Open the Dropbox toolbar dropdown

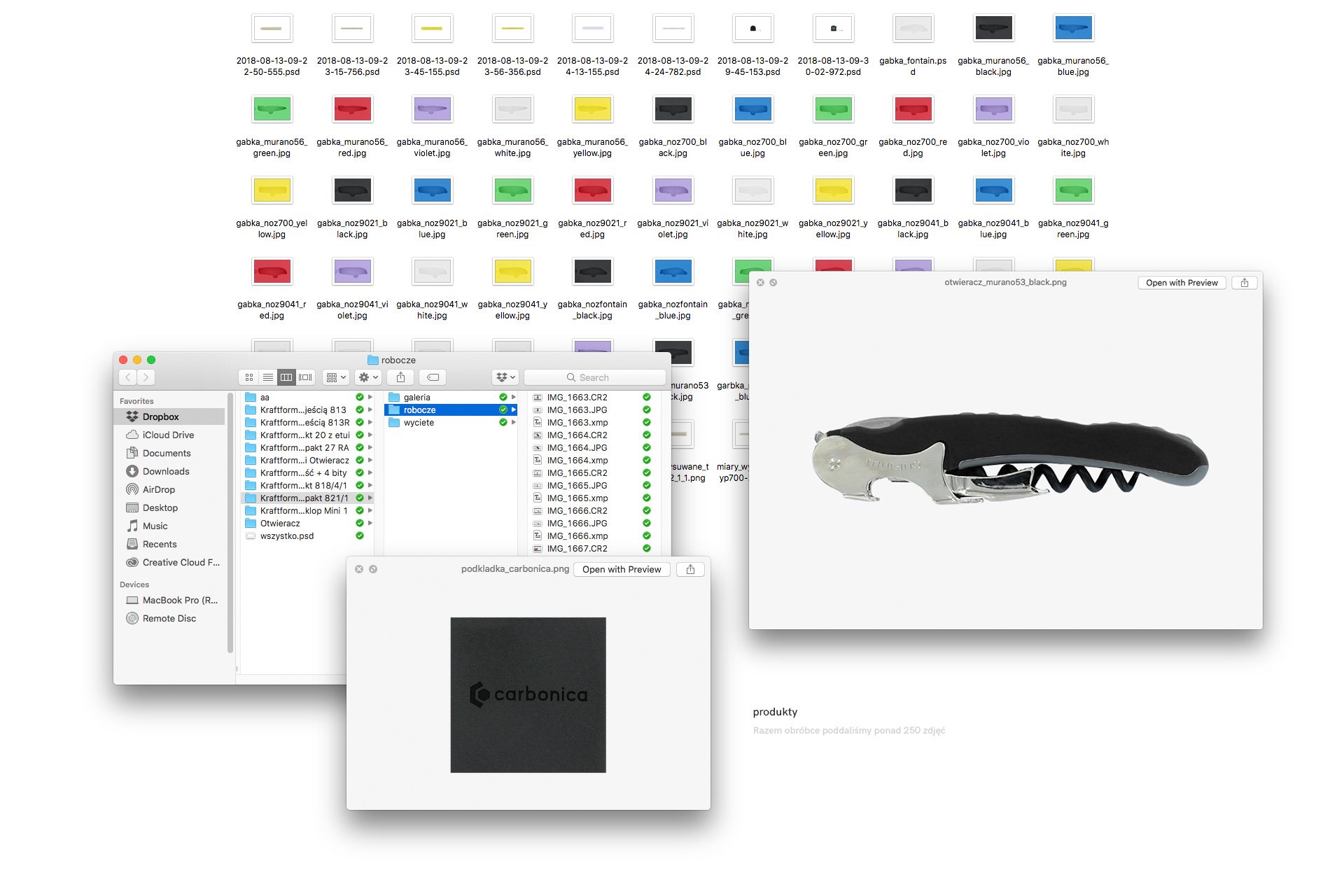coord(505,377)
